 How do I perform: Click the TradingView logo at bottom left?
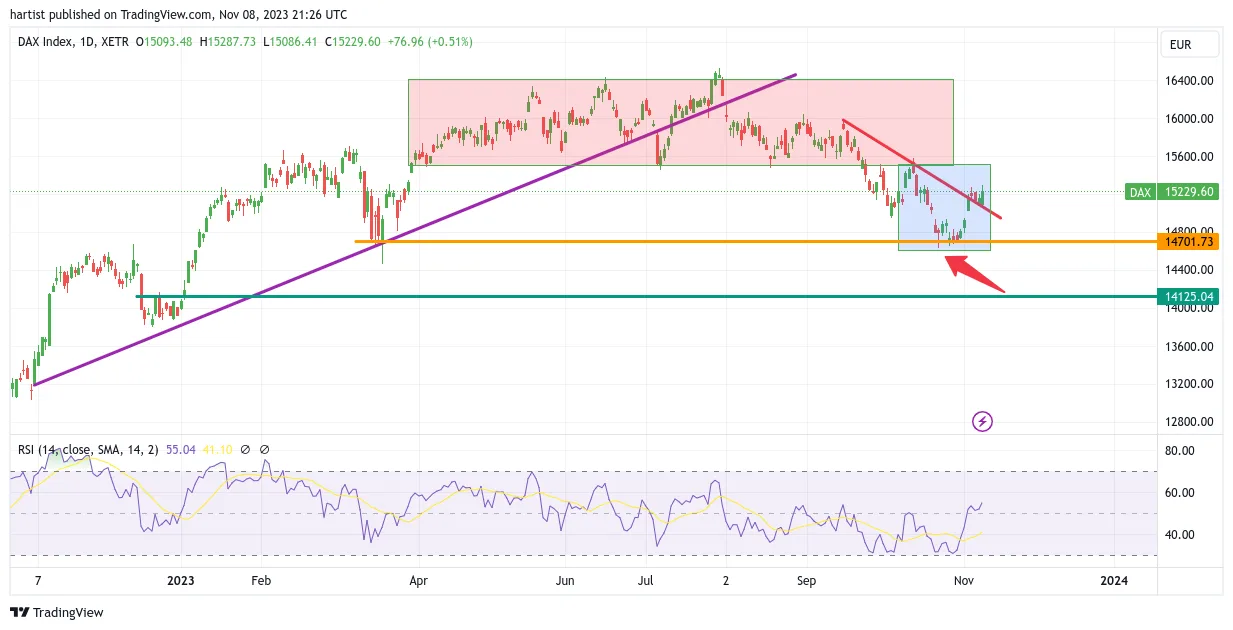point(57,612)
